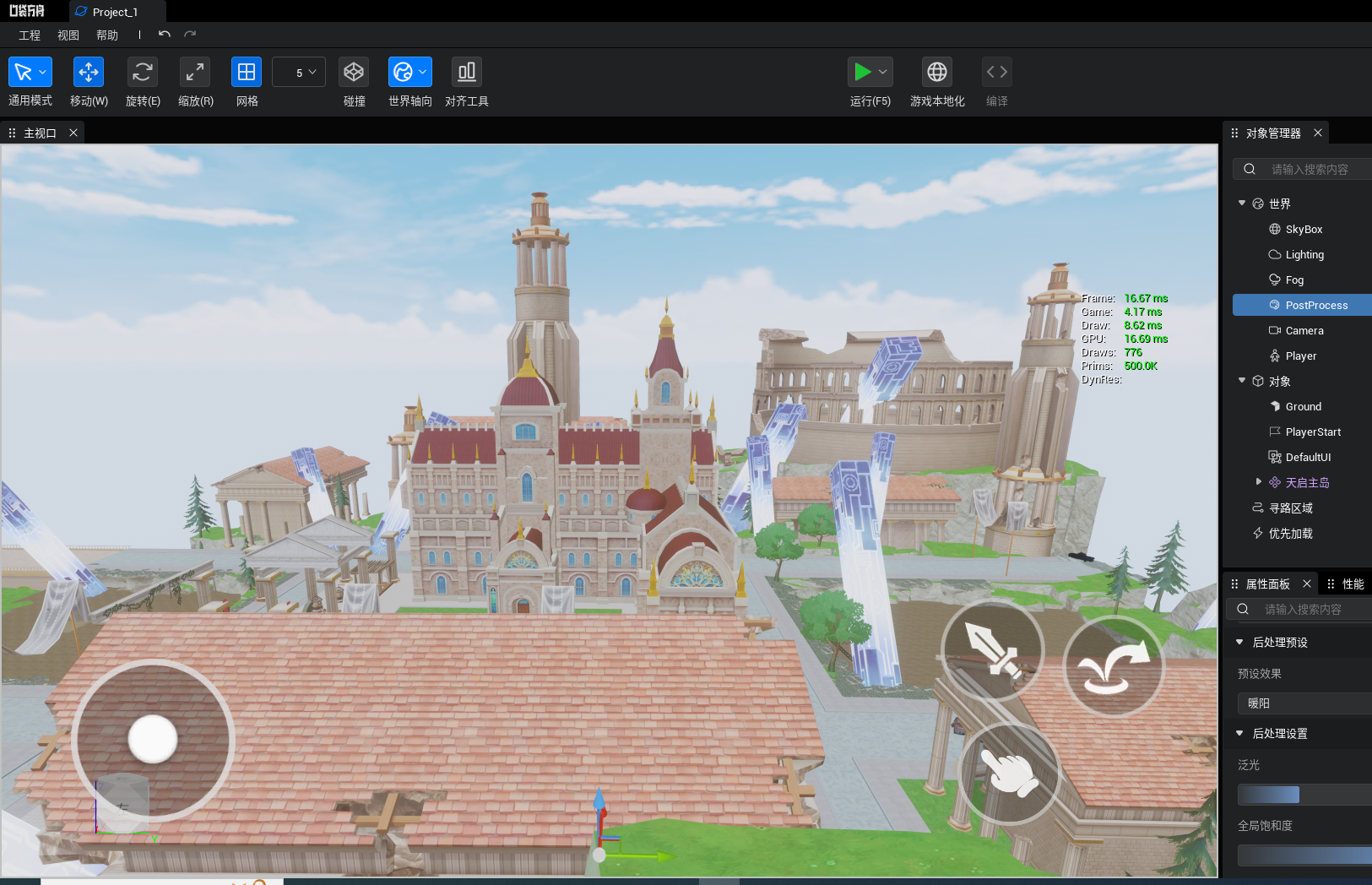Tap the sword attack button in viewport
1372x885 pixels.
[x=994, y=650]
